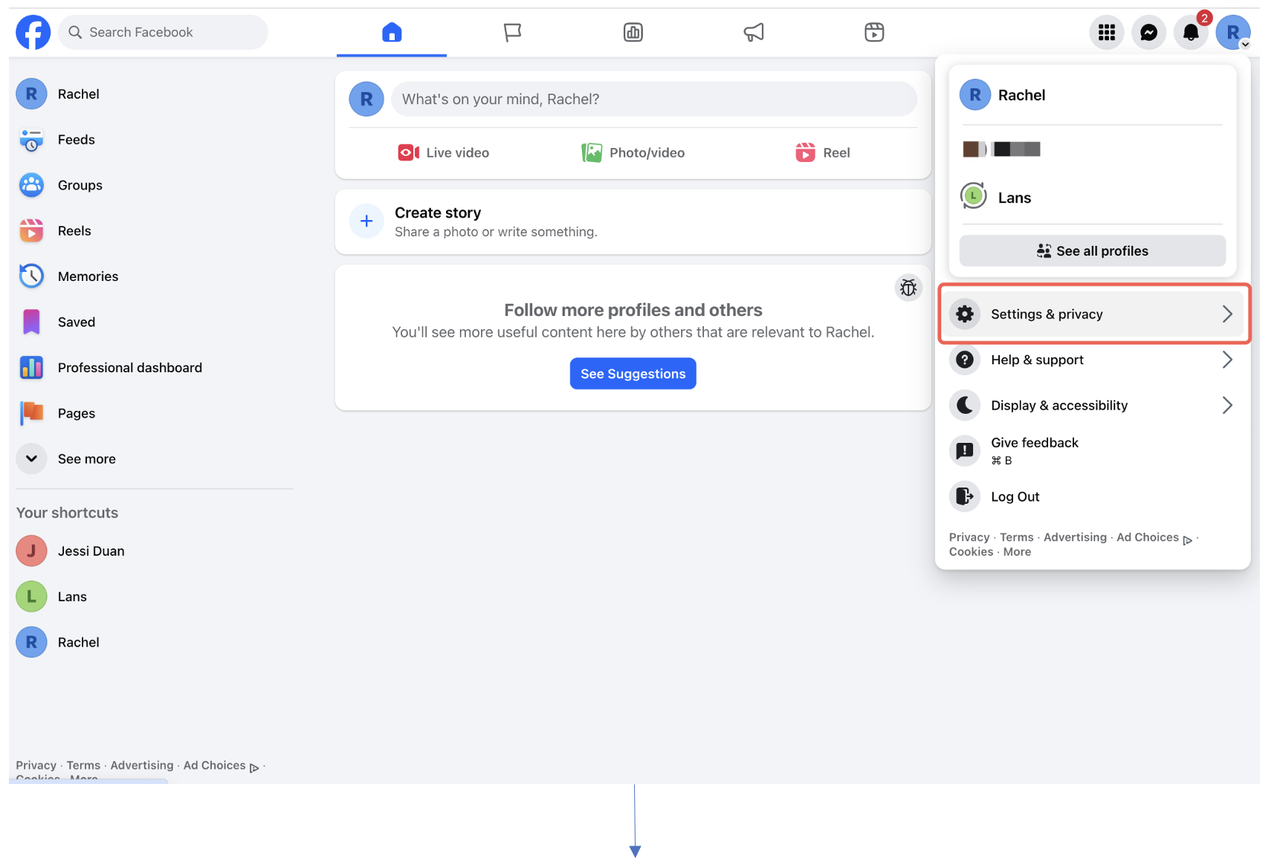Open the Professional dashboard icon
This screenshot has height=865, width=1280.
point(31,368)
